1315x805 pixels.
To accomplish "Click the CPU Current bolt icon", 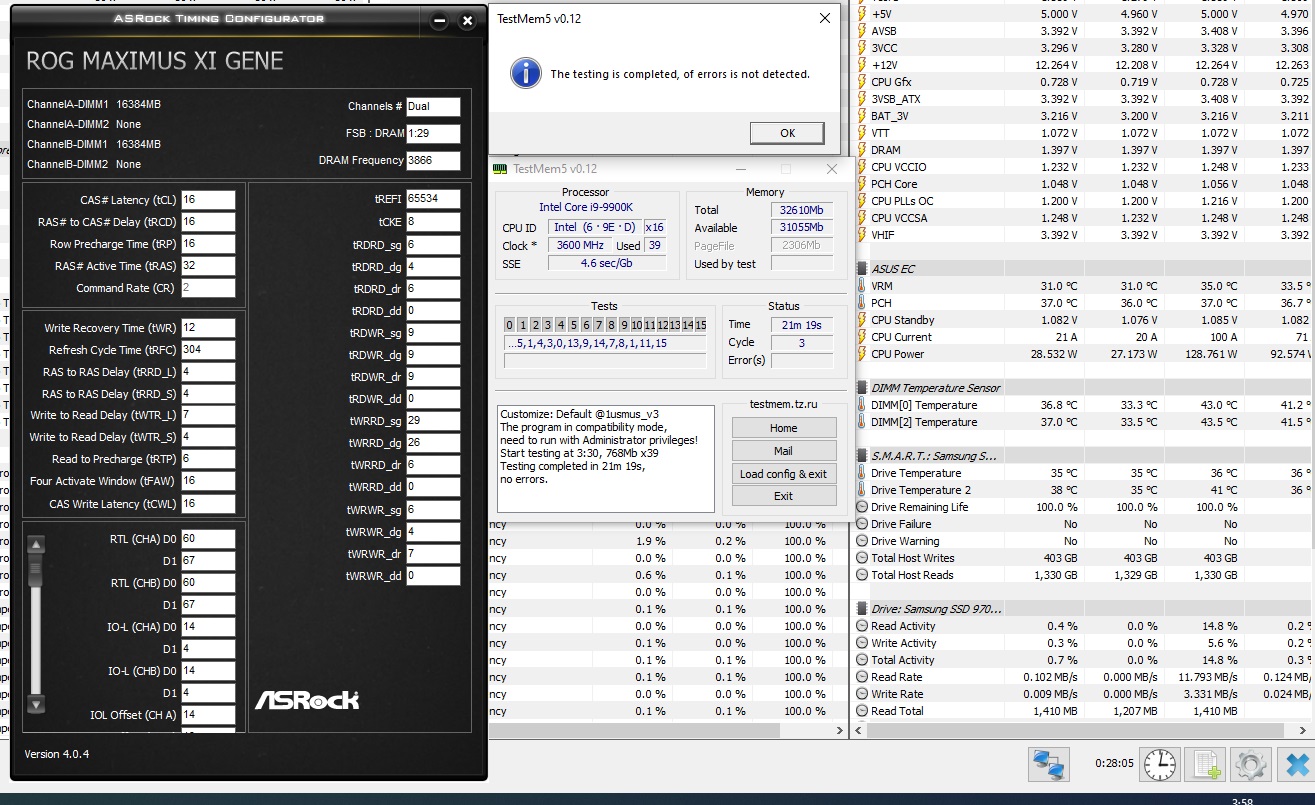I will pos(862,337).
